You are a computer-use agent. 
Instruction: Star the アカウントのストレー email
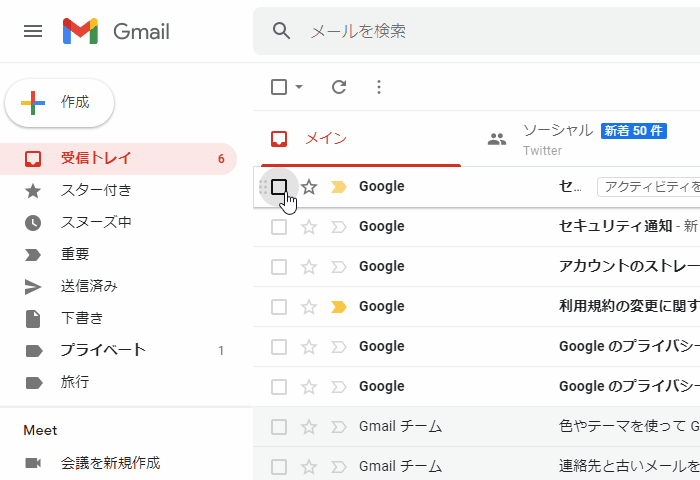pyautogui.click(x=309, y=267)
